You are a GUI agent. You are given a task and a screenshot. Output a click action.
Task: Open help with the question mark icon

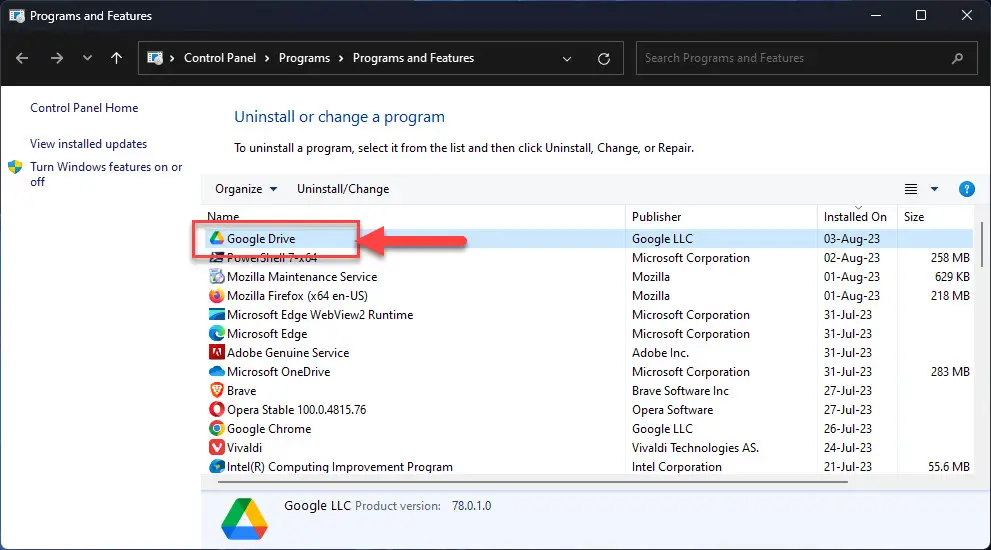point(966,189)
